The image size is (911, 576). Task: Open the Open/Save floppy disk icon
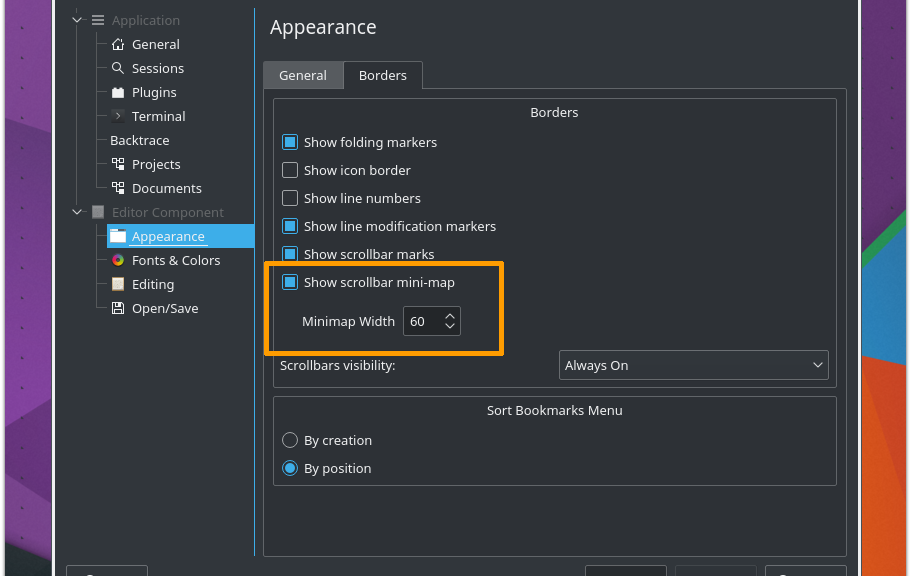click(118, 308)
